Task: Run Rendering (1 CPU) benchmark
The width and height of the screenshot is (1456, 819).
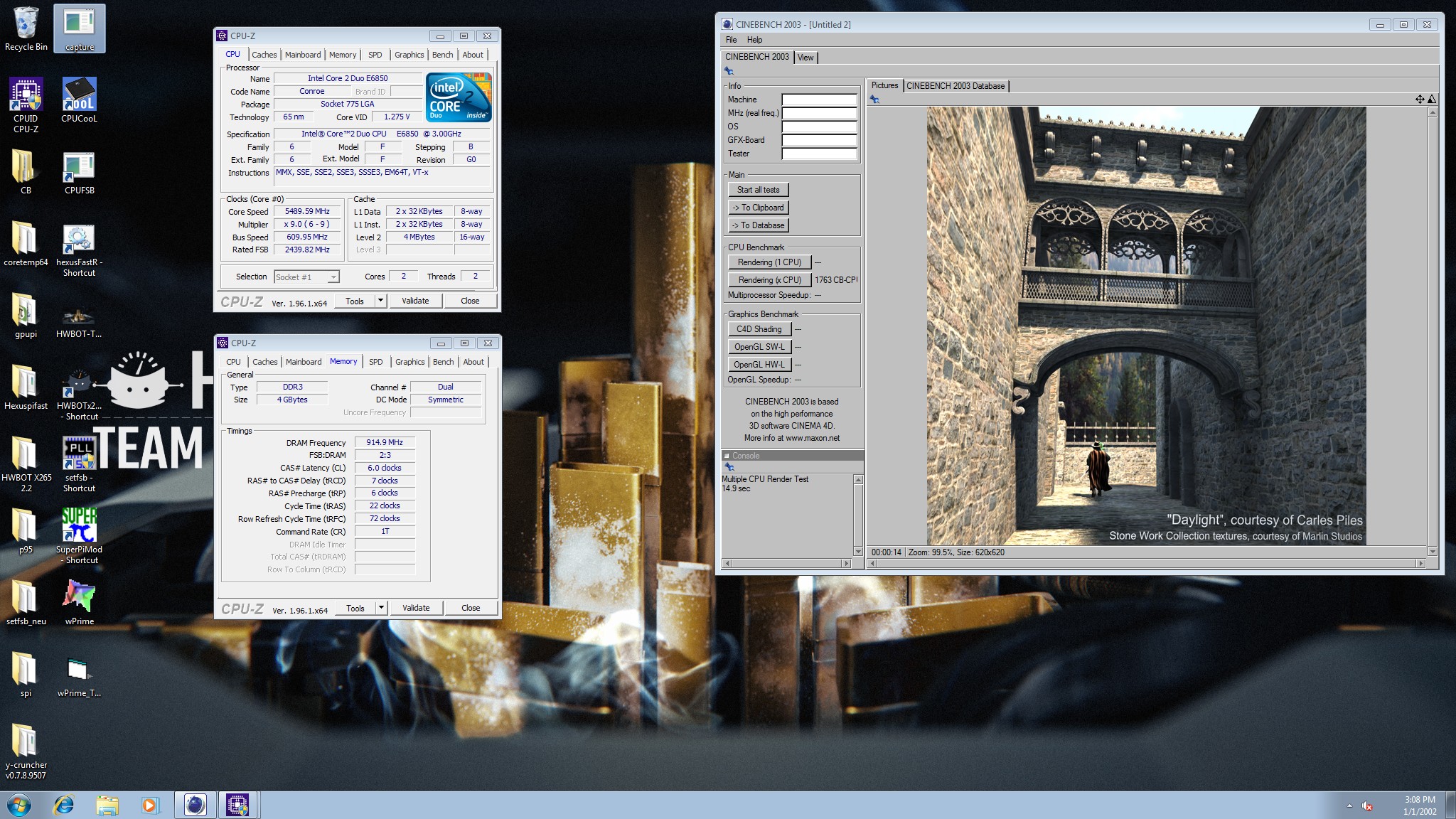Action: coord(769,262)
